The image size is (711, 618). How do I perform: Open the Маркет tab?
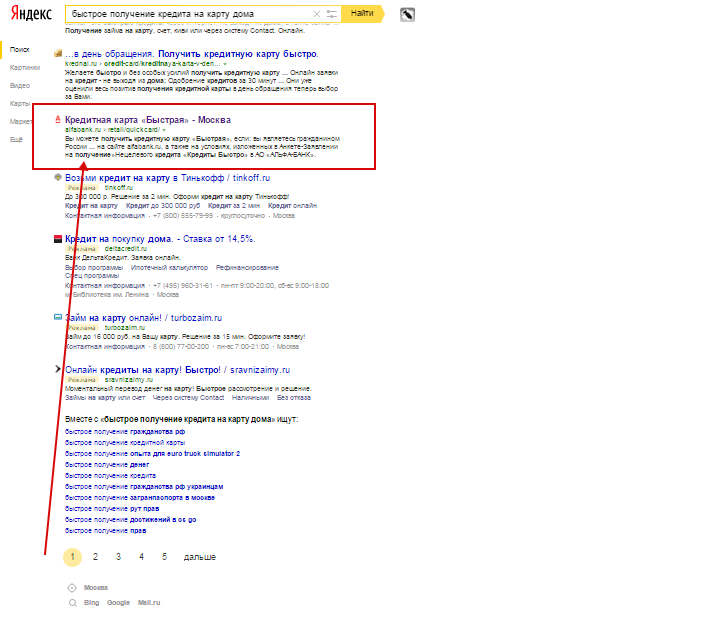pos(21,122)
